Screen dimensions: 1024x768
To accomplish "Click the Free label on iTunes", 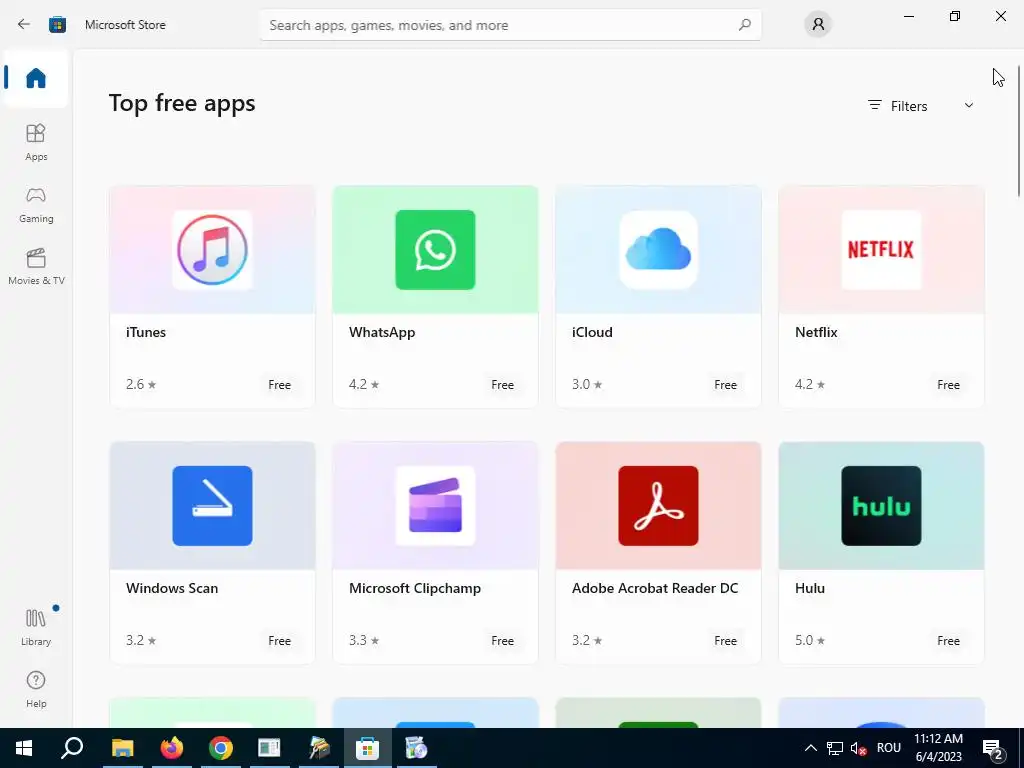I will (280, 385).
